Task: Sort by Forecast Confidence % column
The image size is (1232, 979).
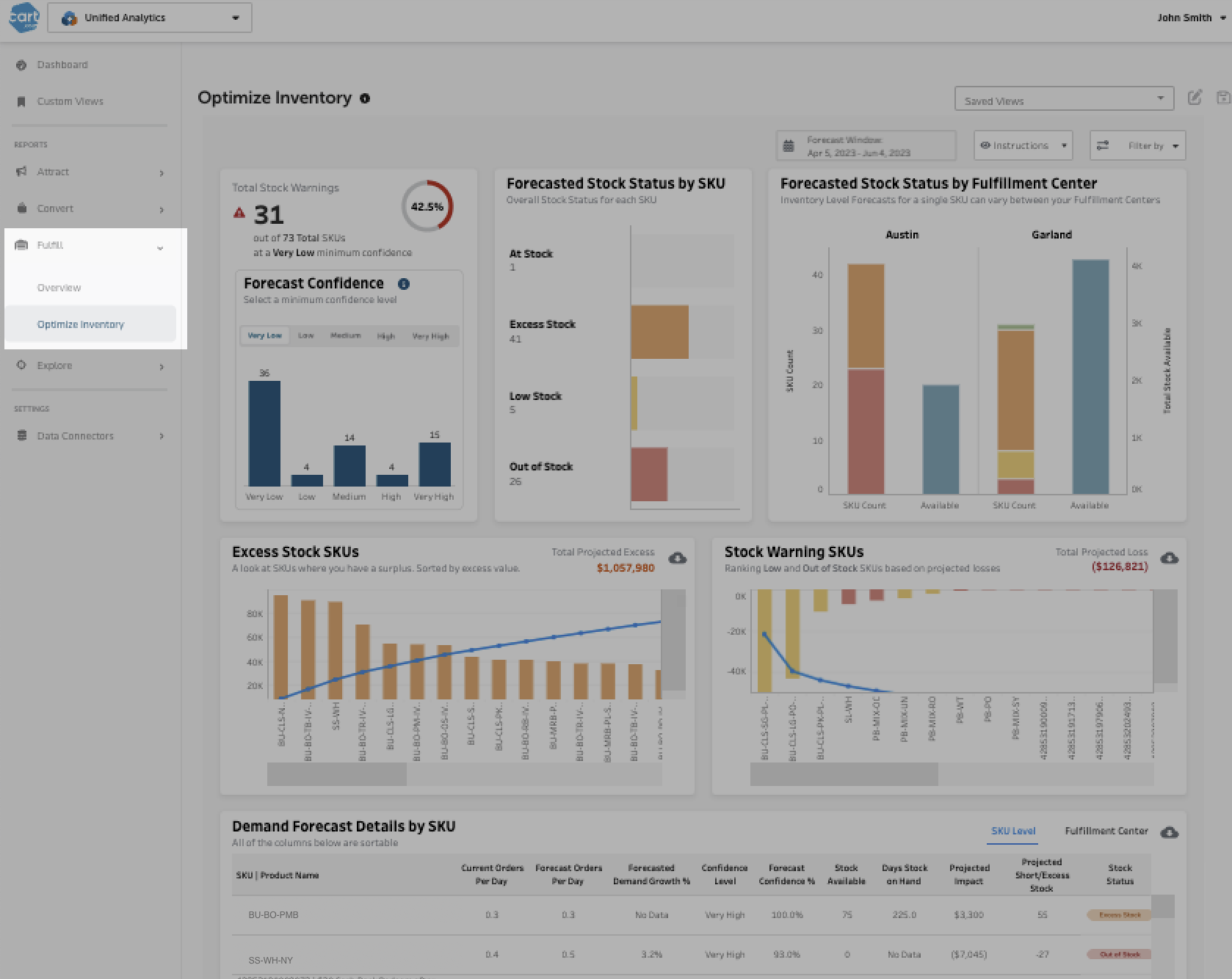Action: (x=786, y=875)
